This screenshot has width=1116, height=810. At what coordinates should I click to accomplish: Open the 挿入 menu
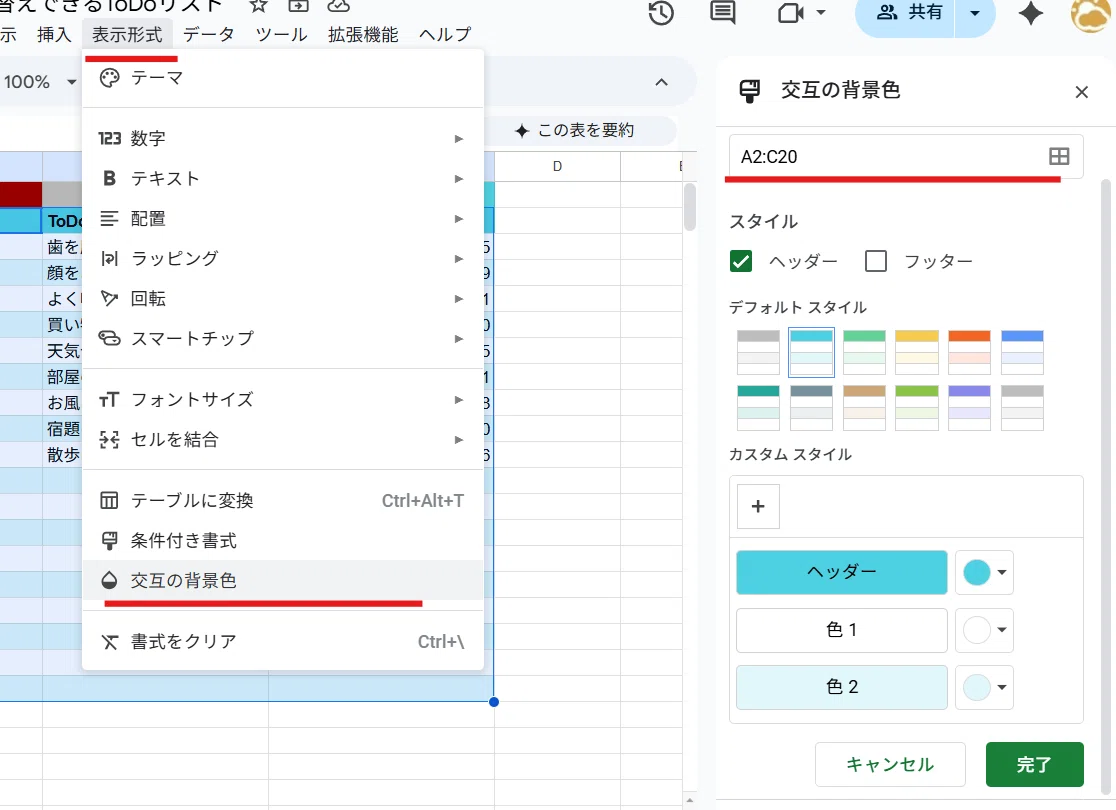point(54,34)
